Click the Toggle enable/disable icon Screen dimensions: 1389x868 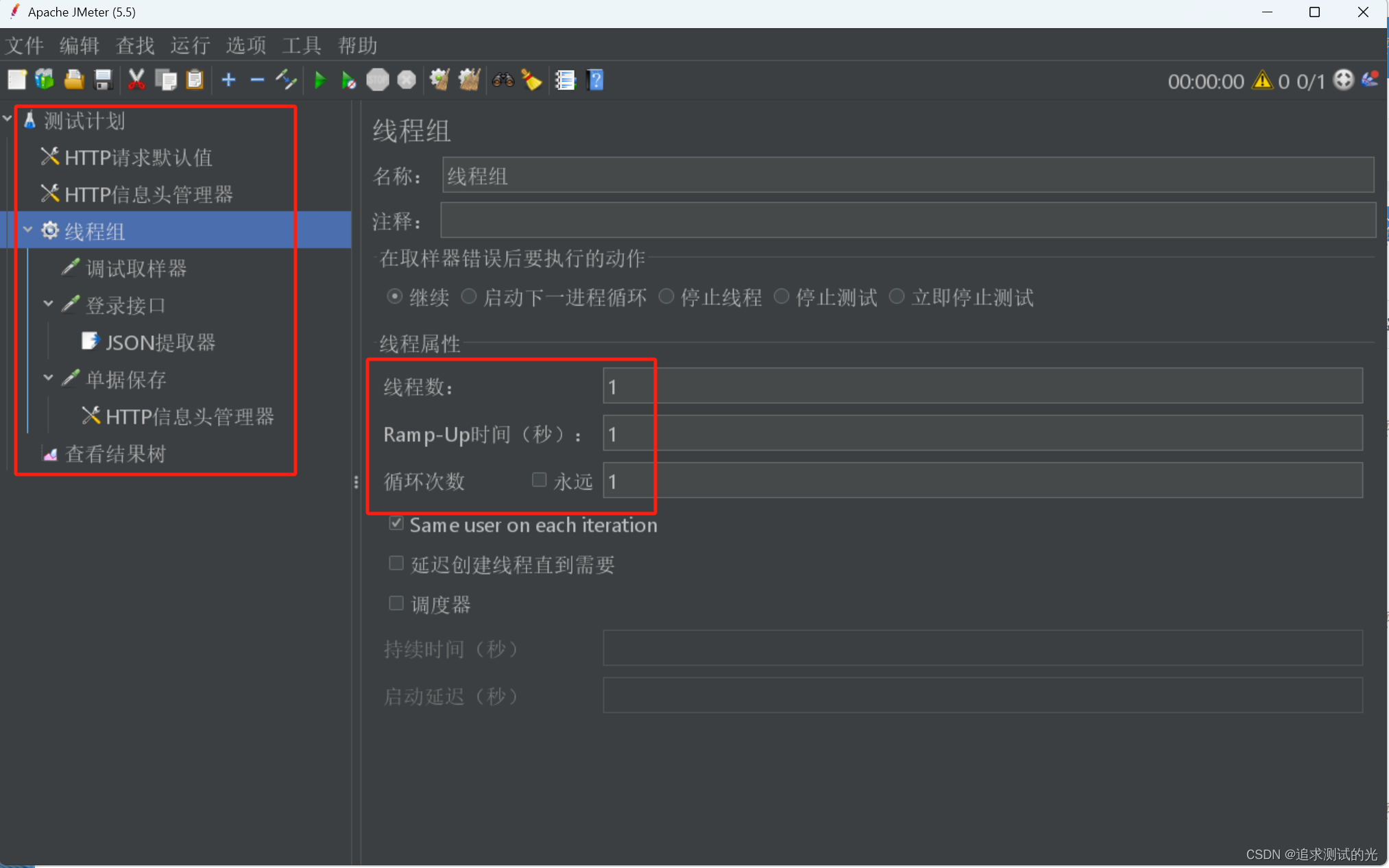286,80
